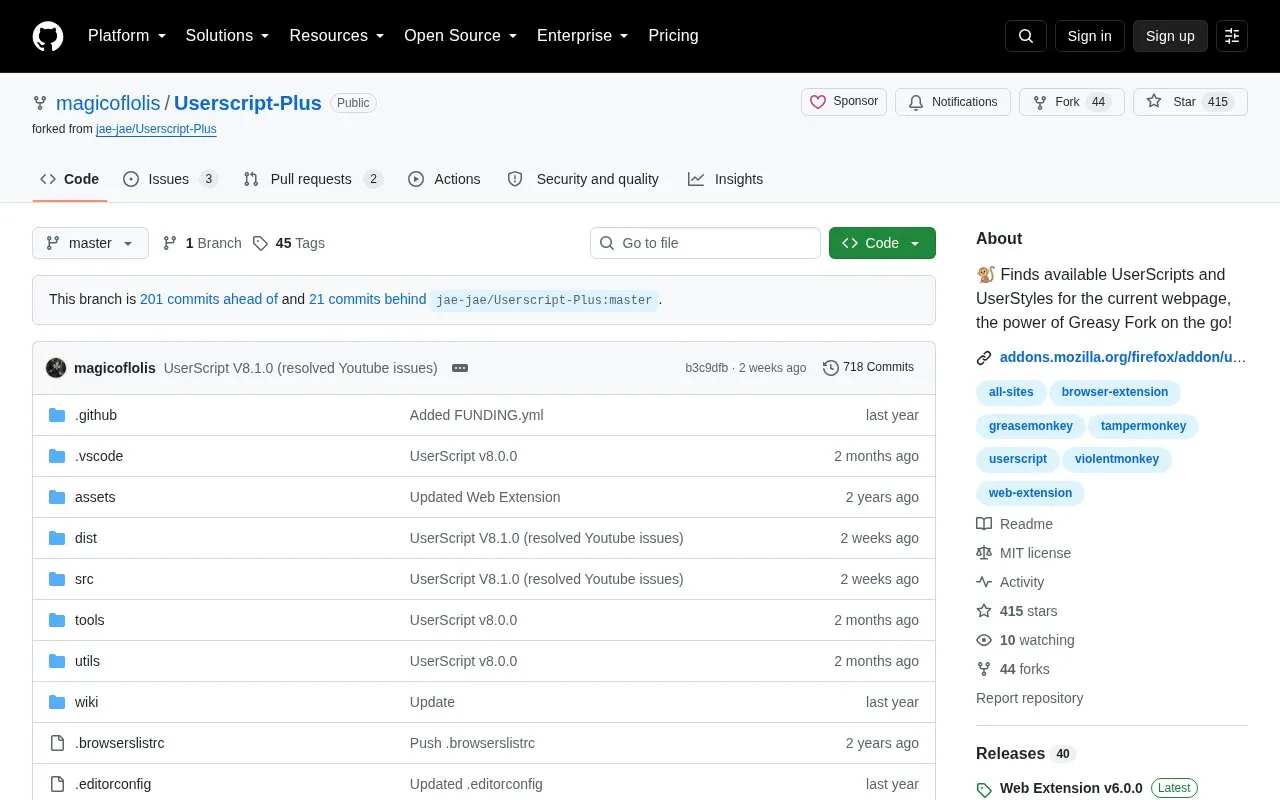This screenshot has height=800, width=1280.
Task: Click the tag icon beside Web Extension v6.0.0
Action: coord(984,789)
